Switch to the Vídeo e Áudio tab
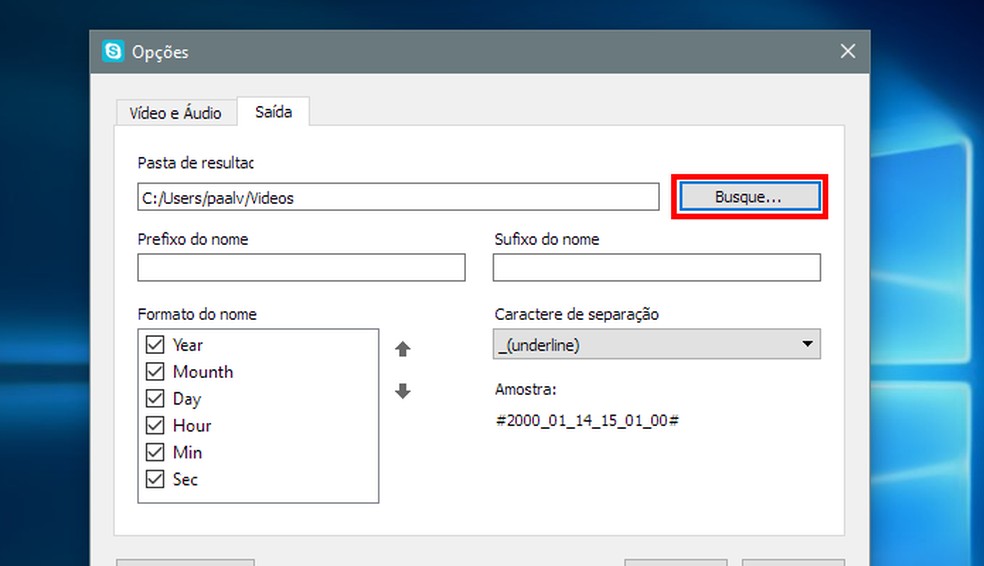The image size is (984, 566). 176,113
